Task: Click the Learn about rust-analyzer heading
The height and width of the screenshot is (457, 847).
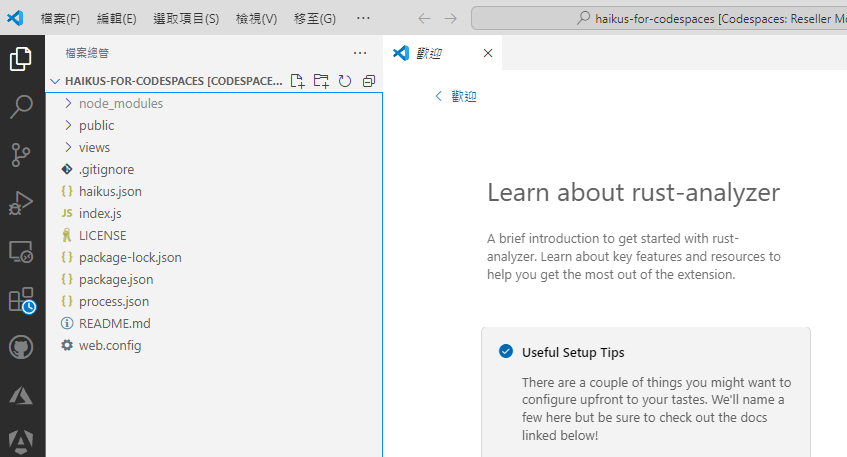Action: [x=634, y=192]
